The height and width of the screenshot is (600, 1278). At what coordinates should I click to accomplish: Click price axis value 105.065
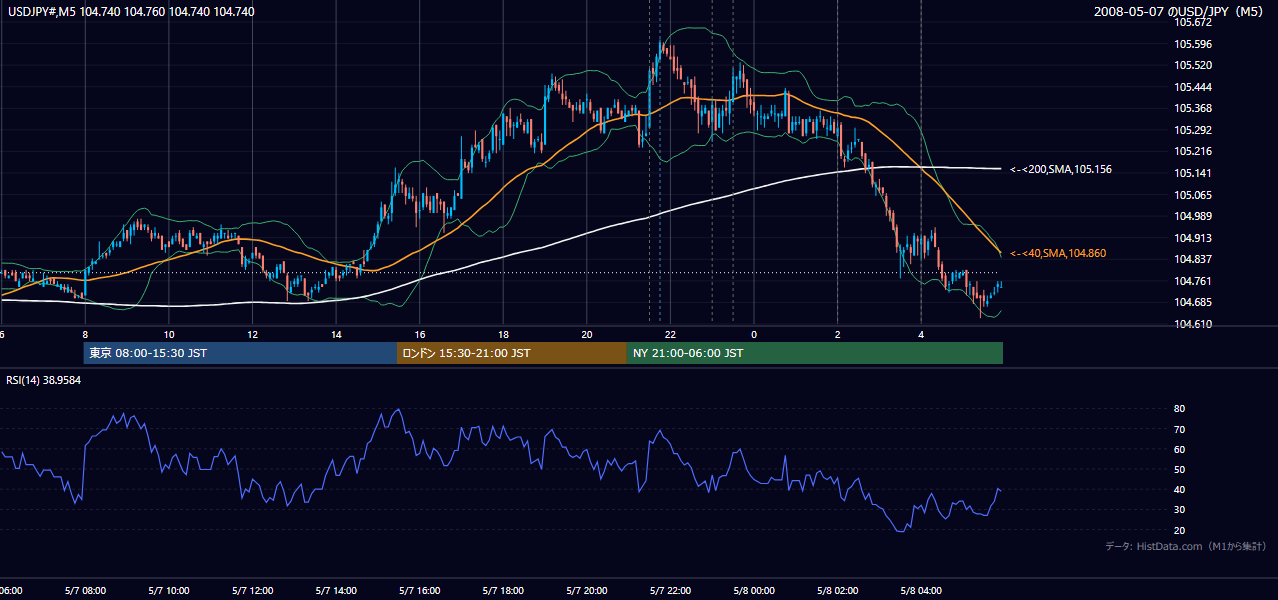1193,195
